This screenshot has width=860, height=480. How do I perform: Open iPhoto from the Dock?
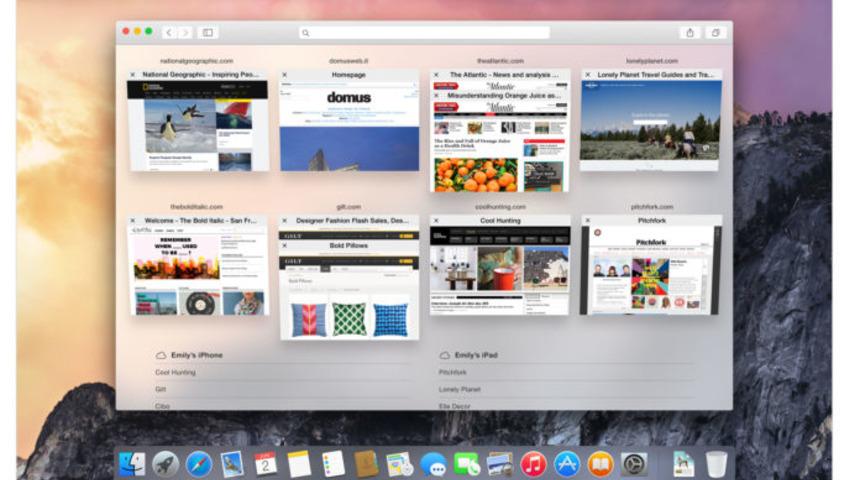(x=500, y=464)
